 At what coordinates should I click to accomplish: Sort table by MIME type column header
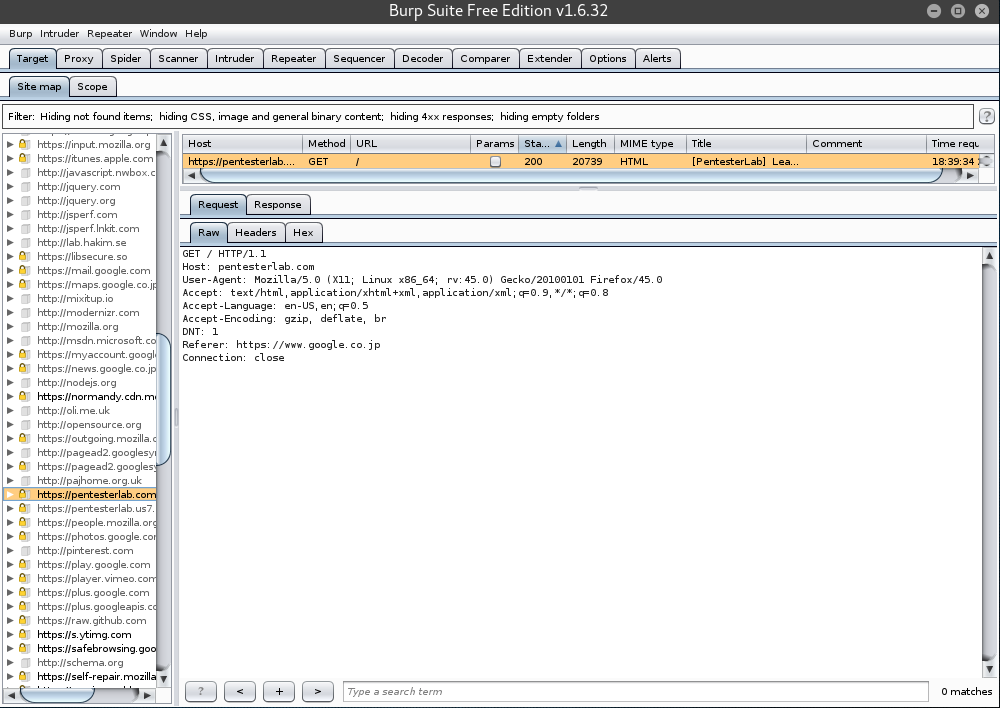pyautogui.click(x=650, y=144)
